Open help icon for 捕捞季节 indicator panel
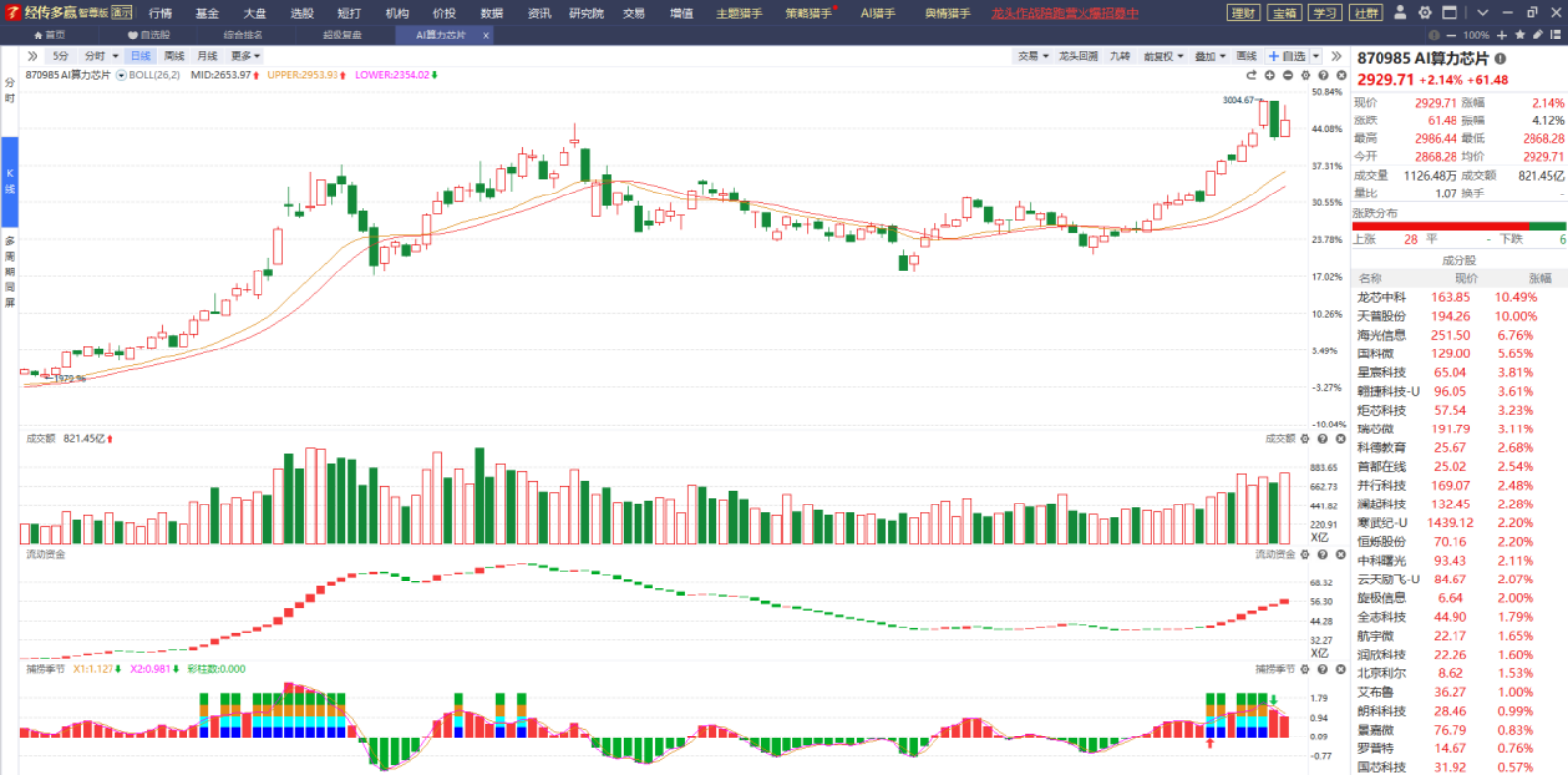Screen dimensions: 1568x775 pos(1323,669)
